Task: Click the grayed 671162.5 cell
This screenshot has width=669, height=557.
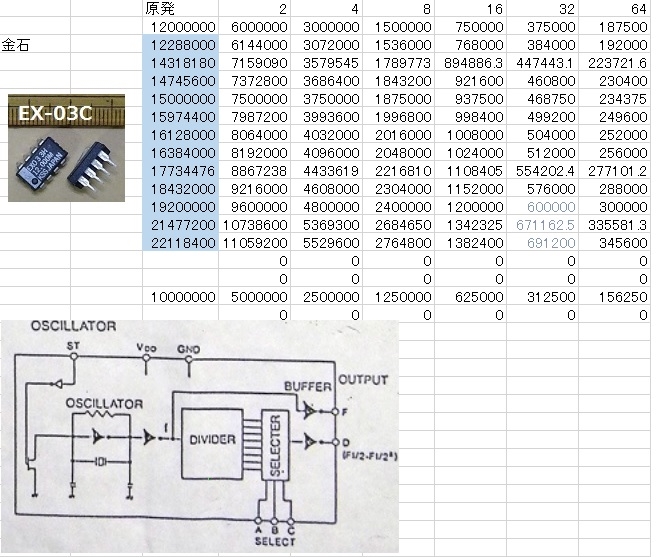Action: pos(543,225)
